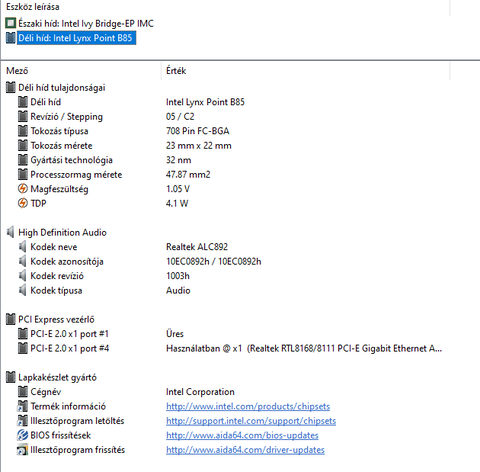
Task: Click the Tokozás típusa row icon
Action: (x=23, y=131)
